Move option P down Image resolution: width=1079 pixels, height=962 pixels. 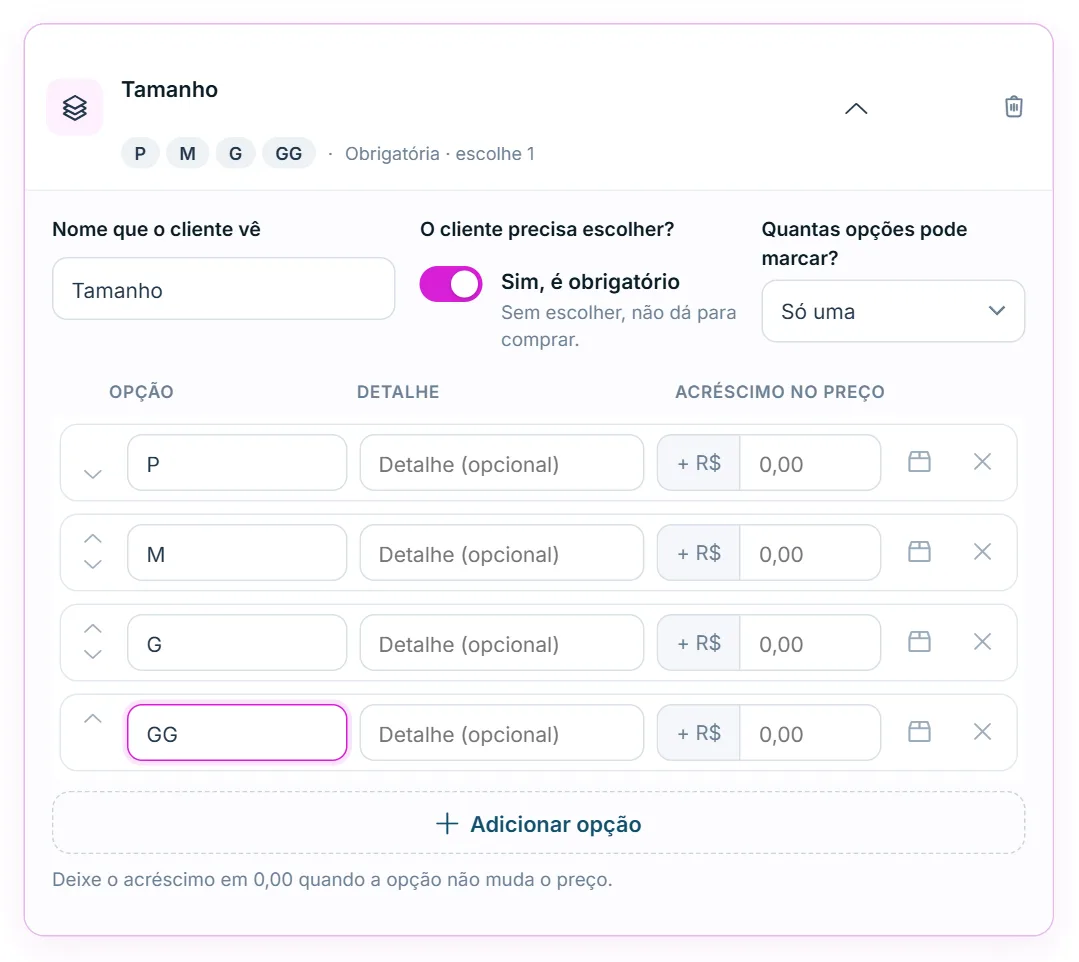[93, 474]
